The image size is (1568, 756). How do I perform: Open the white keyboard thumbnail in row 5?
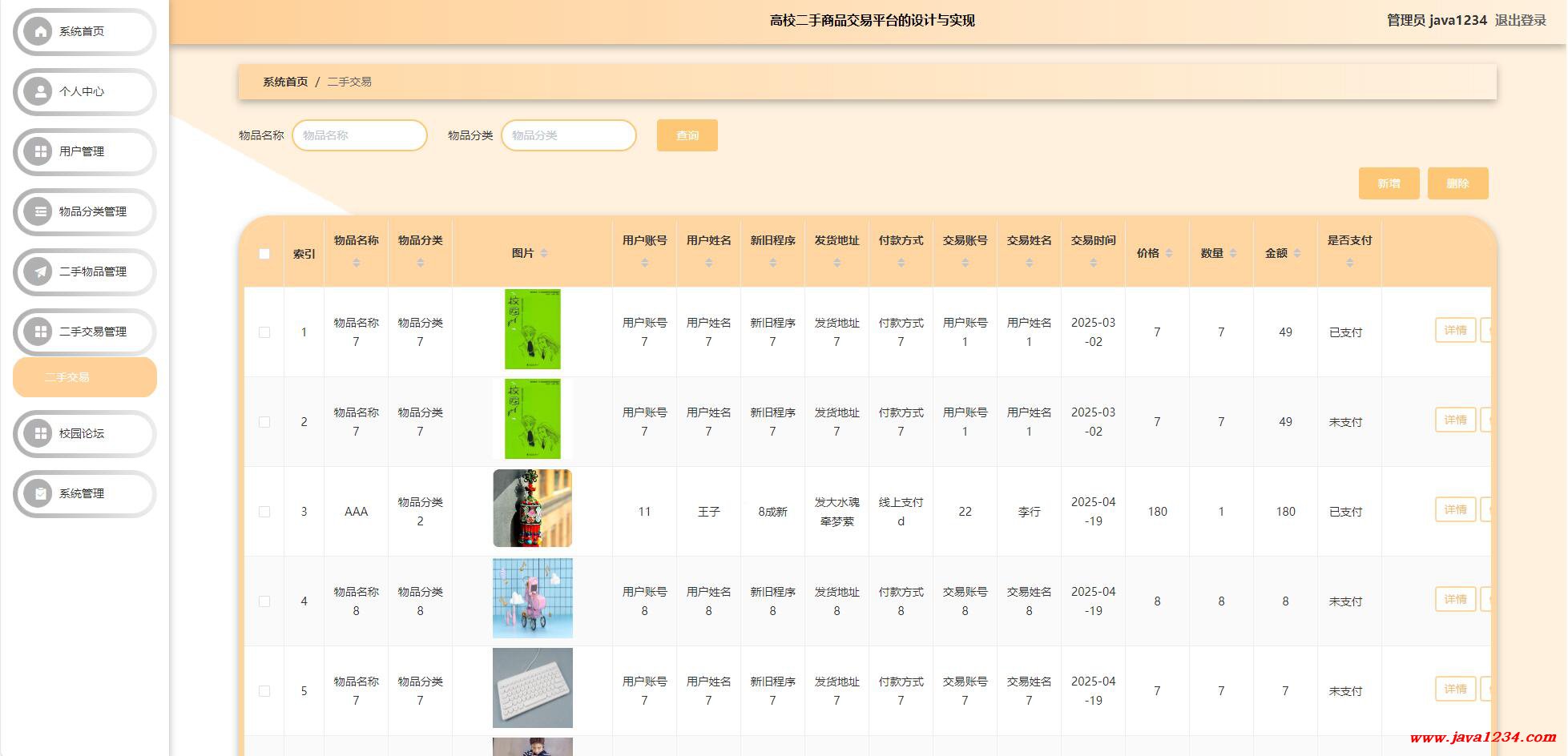(x=533, y=688)
